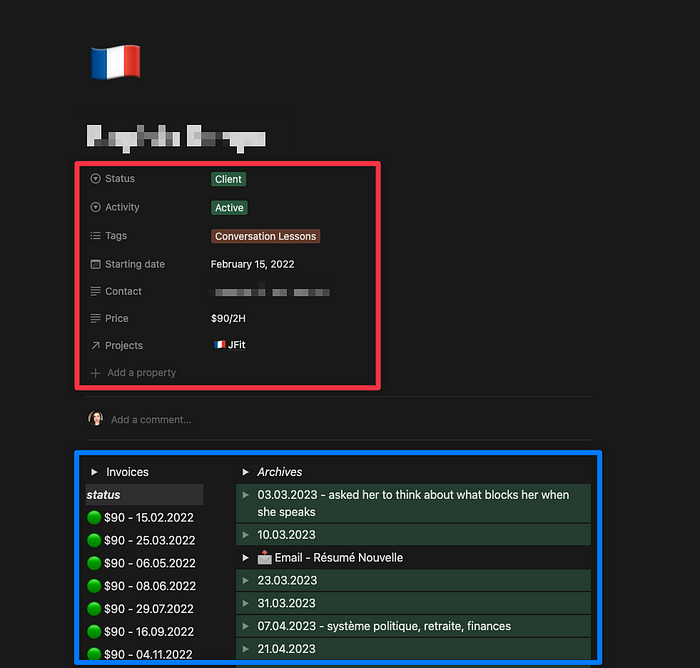Open the JFit project link
700x668 pixels.
tap(236, 345)
